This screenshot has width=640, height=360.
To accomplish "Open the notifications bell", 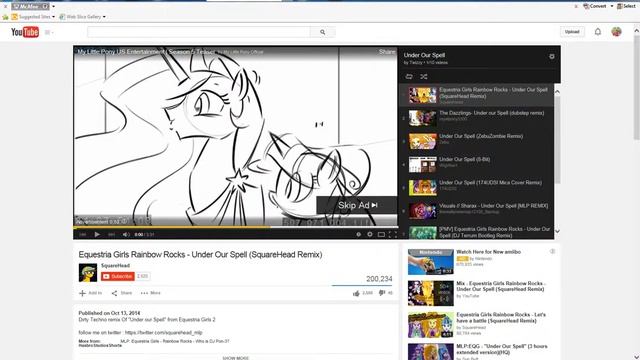I will coord(598,32).
